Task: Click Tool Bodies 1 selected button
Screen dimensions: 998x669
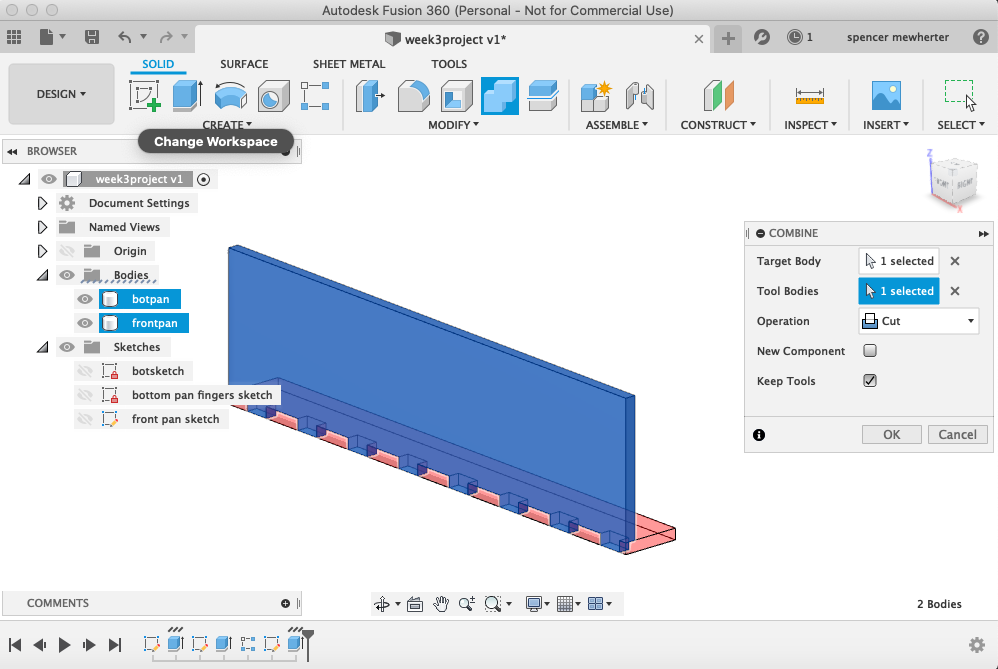Action: click(x=899, y=291)
